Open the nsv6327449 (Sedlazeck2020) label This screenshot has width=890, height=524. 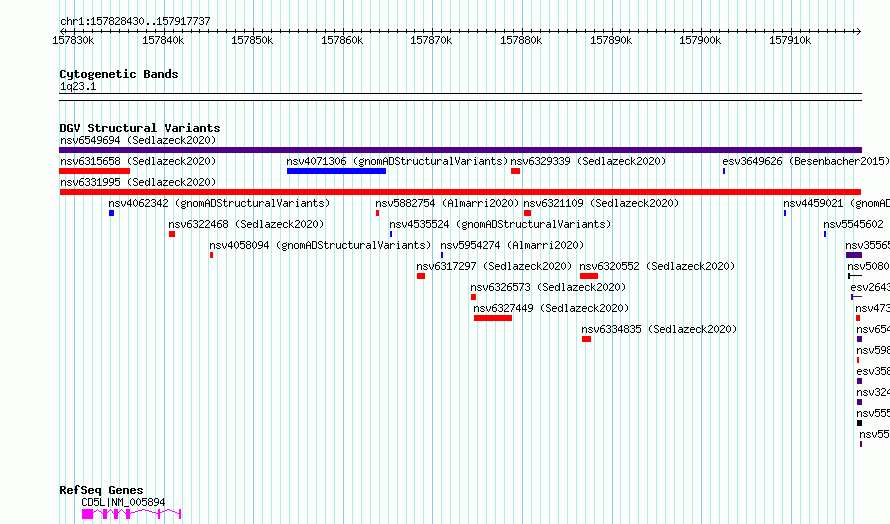551,308
